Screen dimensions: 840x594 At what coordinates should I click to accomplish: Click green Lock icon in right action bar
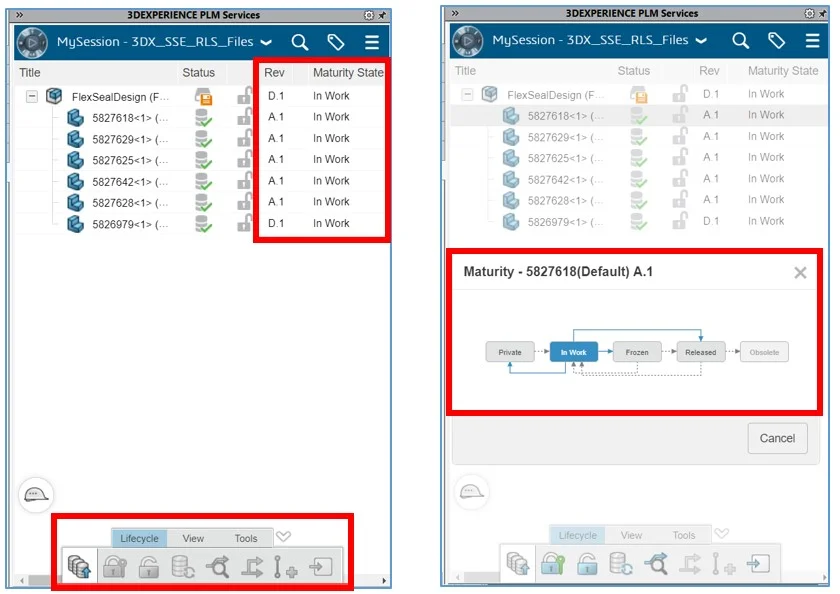[x=553, y=563]
